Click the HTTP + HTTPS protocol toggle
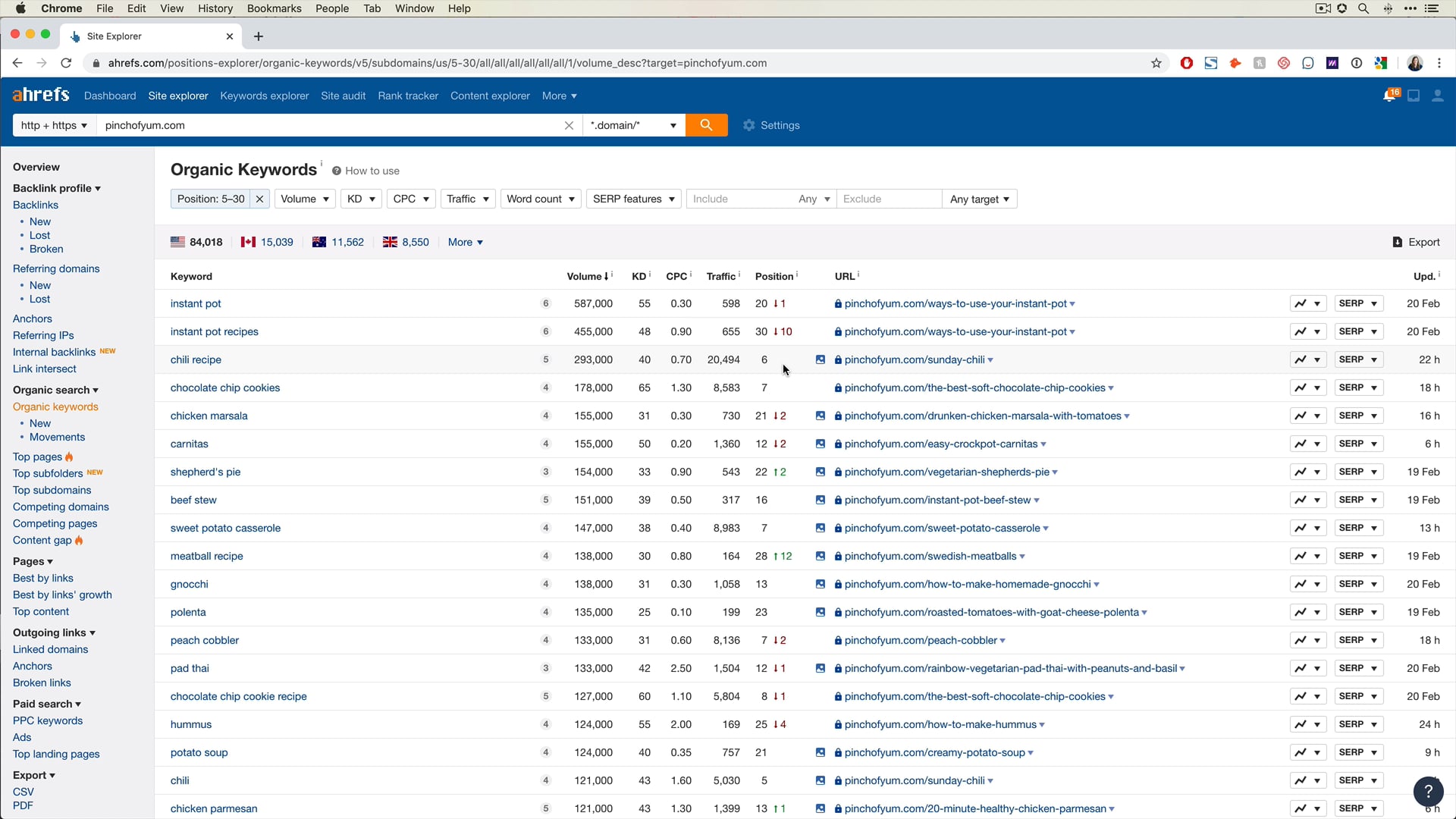The width and height of the screenshot is (1456, 819). pyautogui.click(x=53, y=125)
